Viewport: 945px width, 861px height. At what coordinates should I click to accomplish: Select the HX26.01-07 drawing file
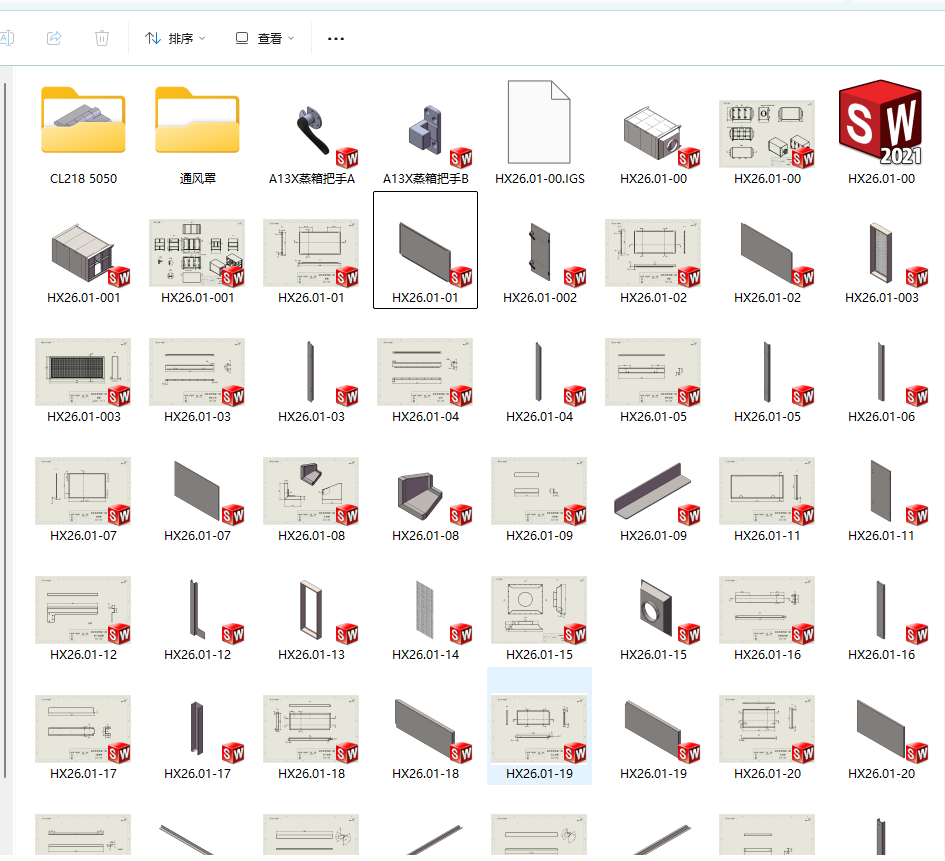coord(83,490)
